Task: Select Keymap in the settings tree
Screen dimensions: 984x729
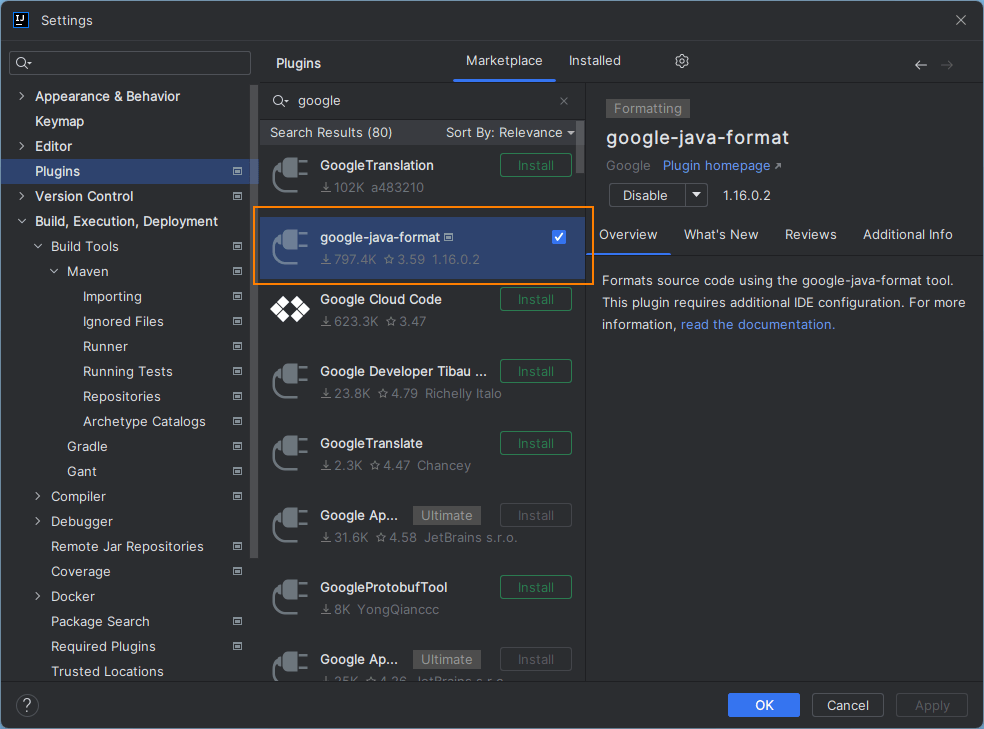Action: (60, 121)
